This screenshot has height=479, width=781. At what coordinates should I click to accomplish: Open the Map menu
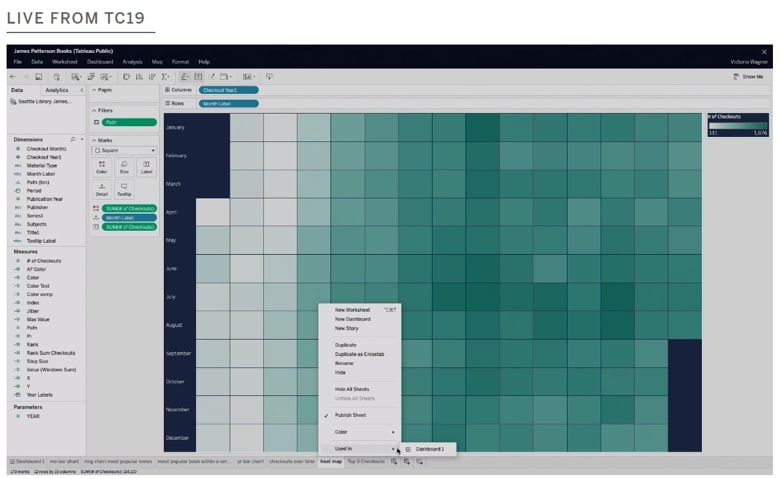[x=157, y=62]
